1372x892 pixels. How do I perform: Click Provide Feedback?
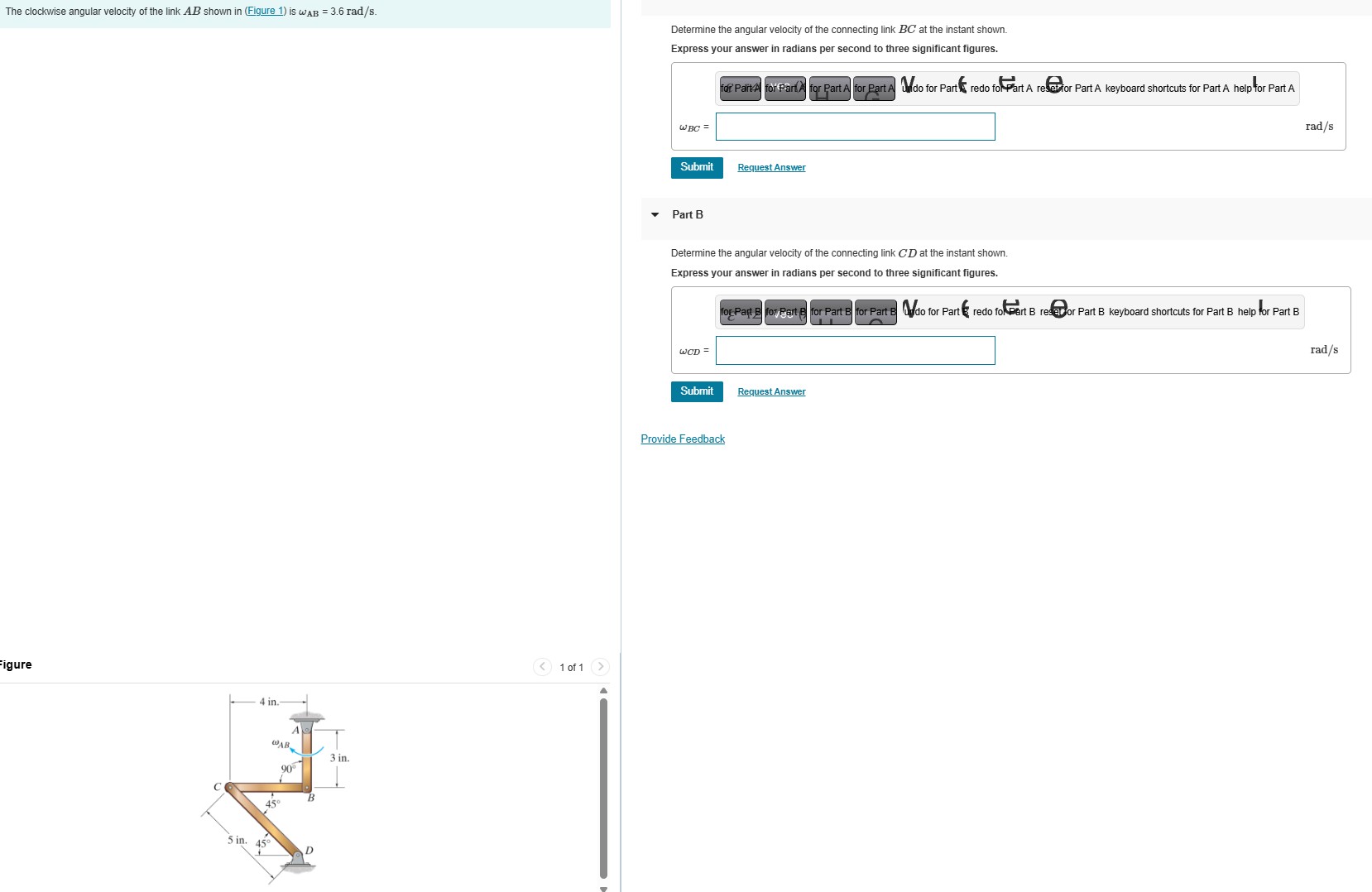[x=683, y=439]
